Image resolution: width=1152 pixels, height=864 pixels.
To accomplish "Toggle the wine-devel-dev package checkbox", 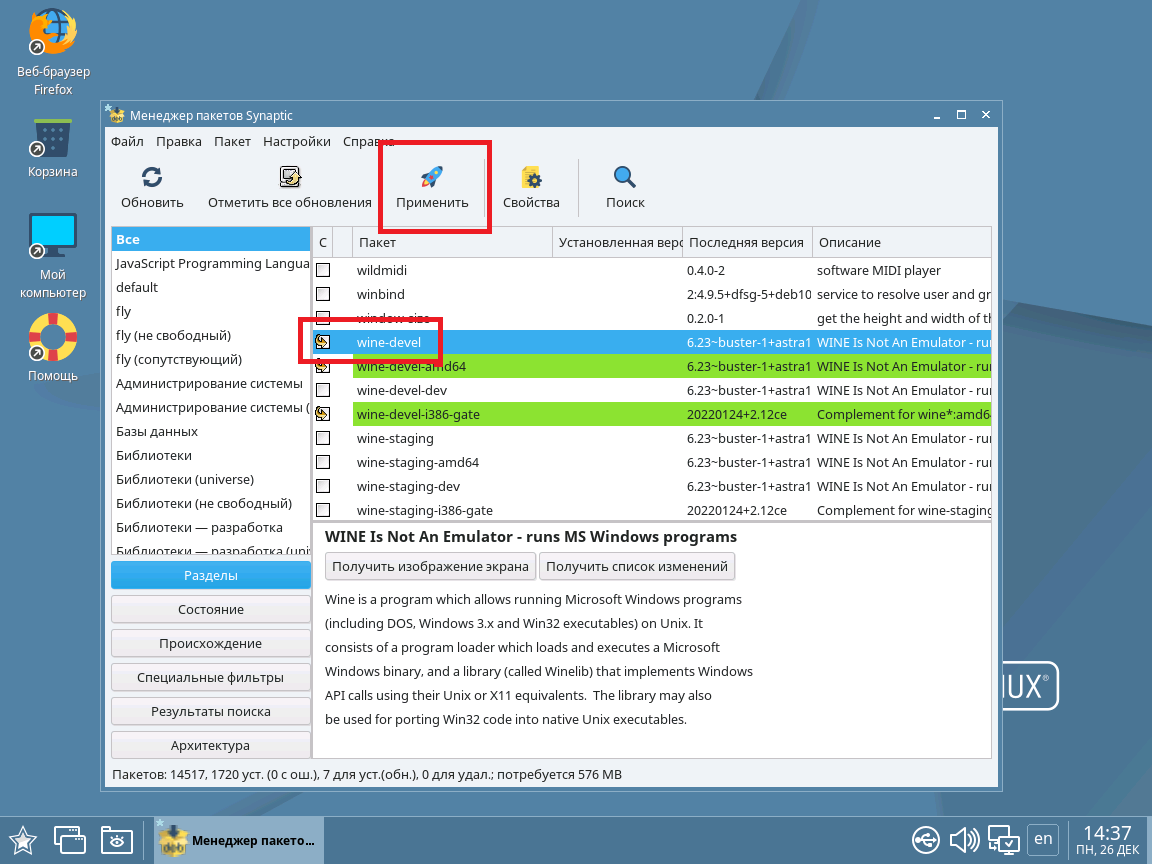I will point(323,390).
